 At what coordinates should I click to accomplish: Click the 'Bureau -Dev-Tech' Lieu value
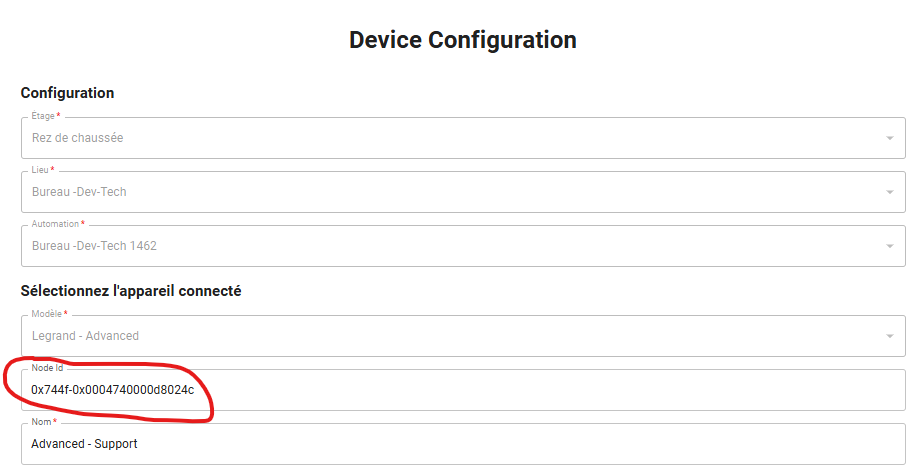79,192
